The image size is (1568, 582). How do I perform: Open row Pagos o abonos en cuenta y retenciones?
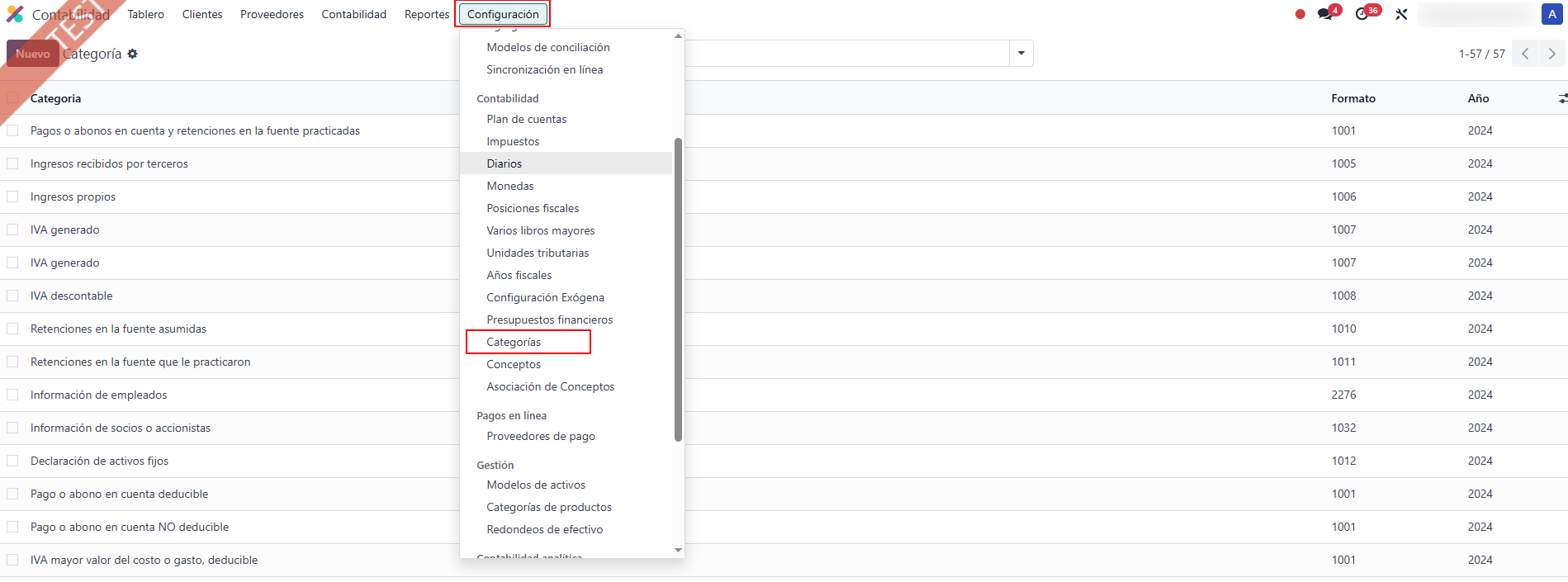point(195,130)
